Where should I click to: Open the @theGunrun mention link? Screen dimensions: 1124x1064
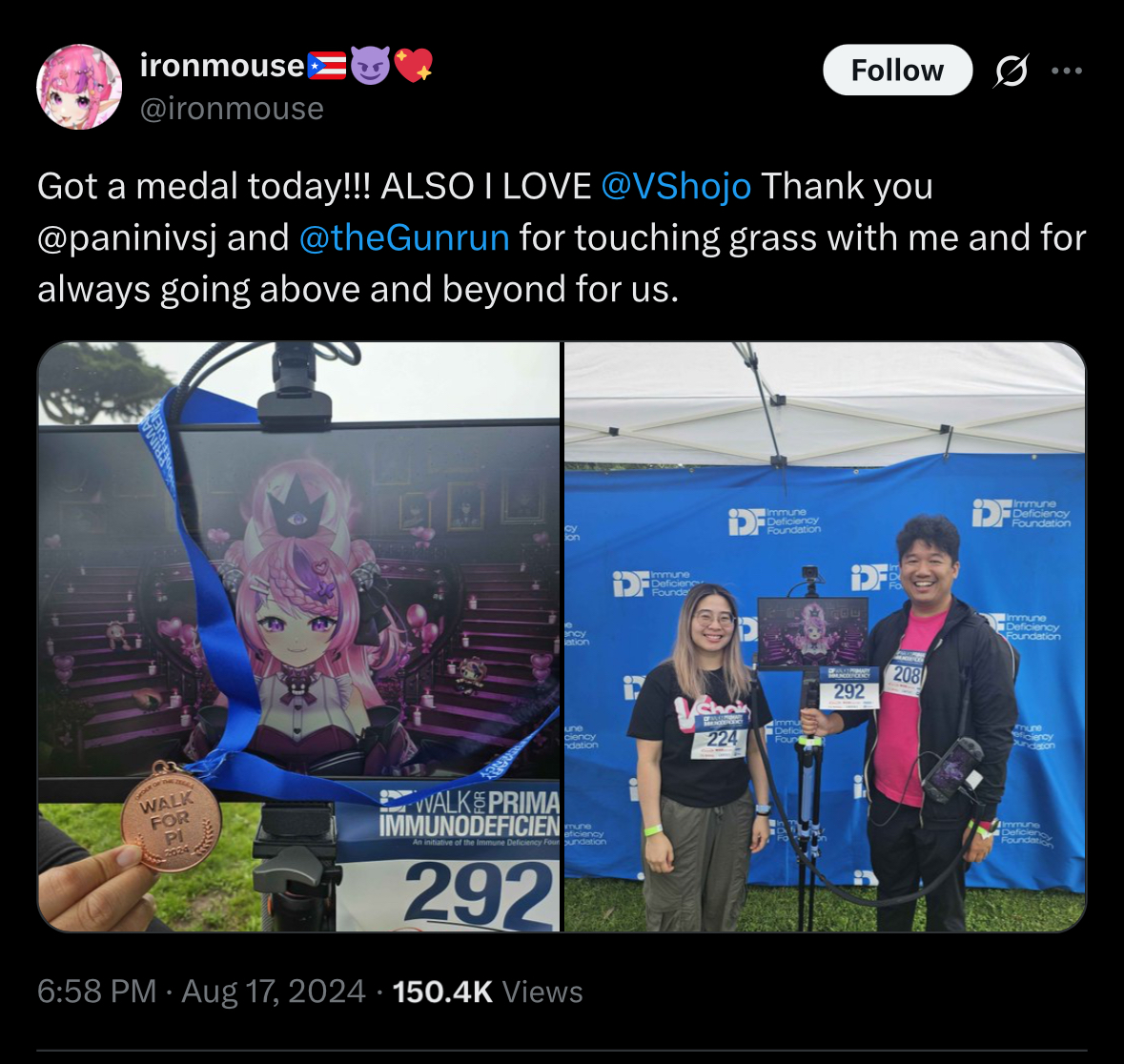[x=403, y=238]
